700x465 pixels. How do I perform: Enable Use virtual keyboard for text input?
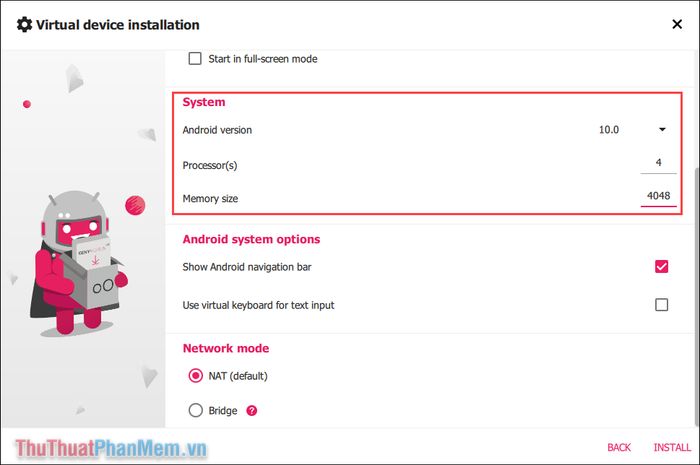661,305
